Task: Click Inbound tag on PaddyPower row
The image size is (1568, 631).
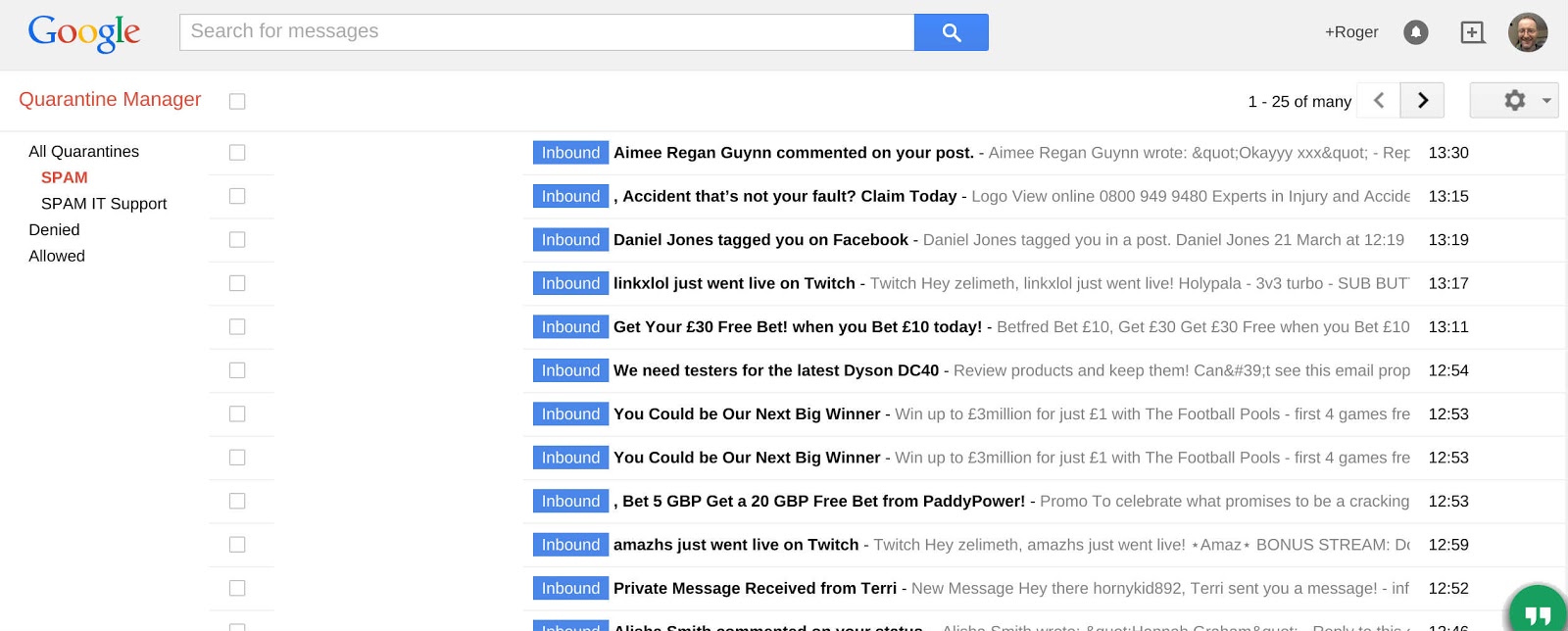Action: (x=570, y=501)
